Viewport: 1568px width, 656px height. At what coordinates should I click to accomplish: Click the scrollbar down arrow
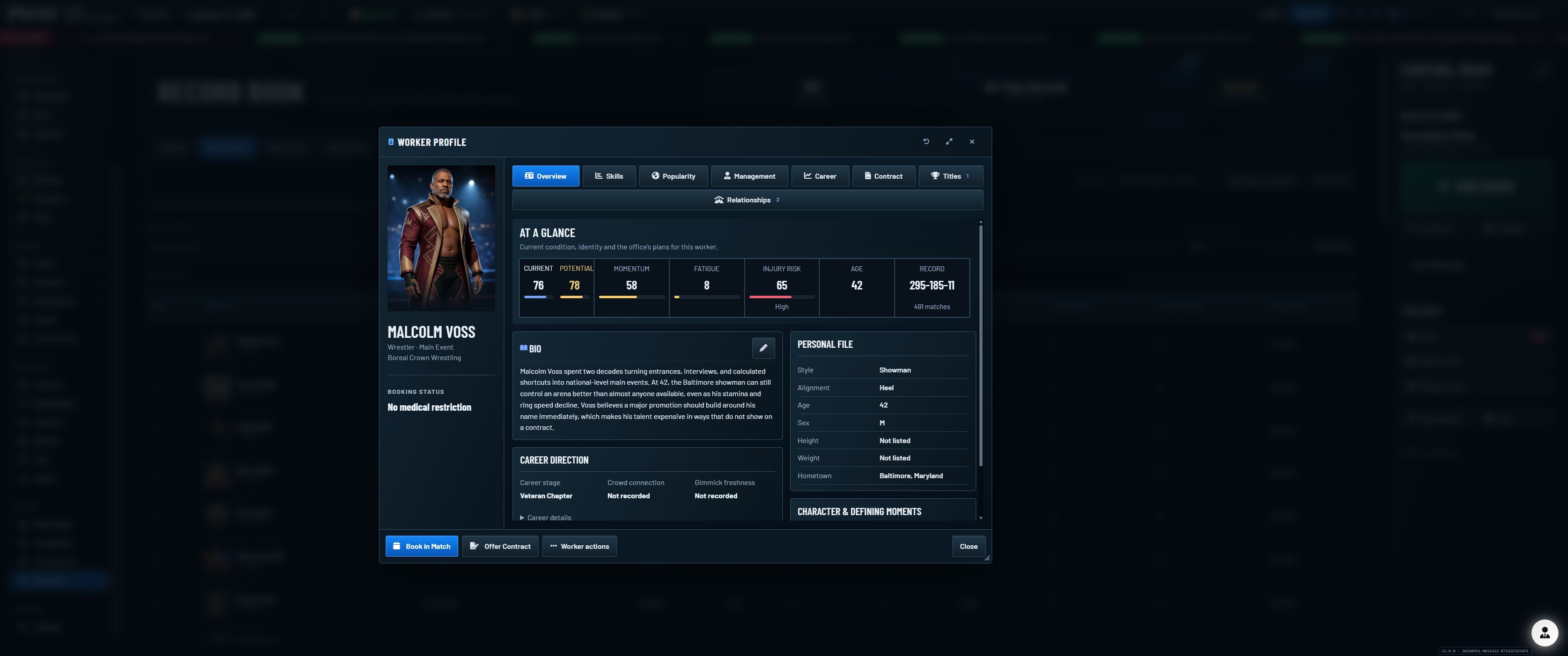coord(980,518)
